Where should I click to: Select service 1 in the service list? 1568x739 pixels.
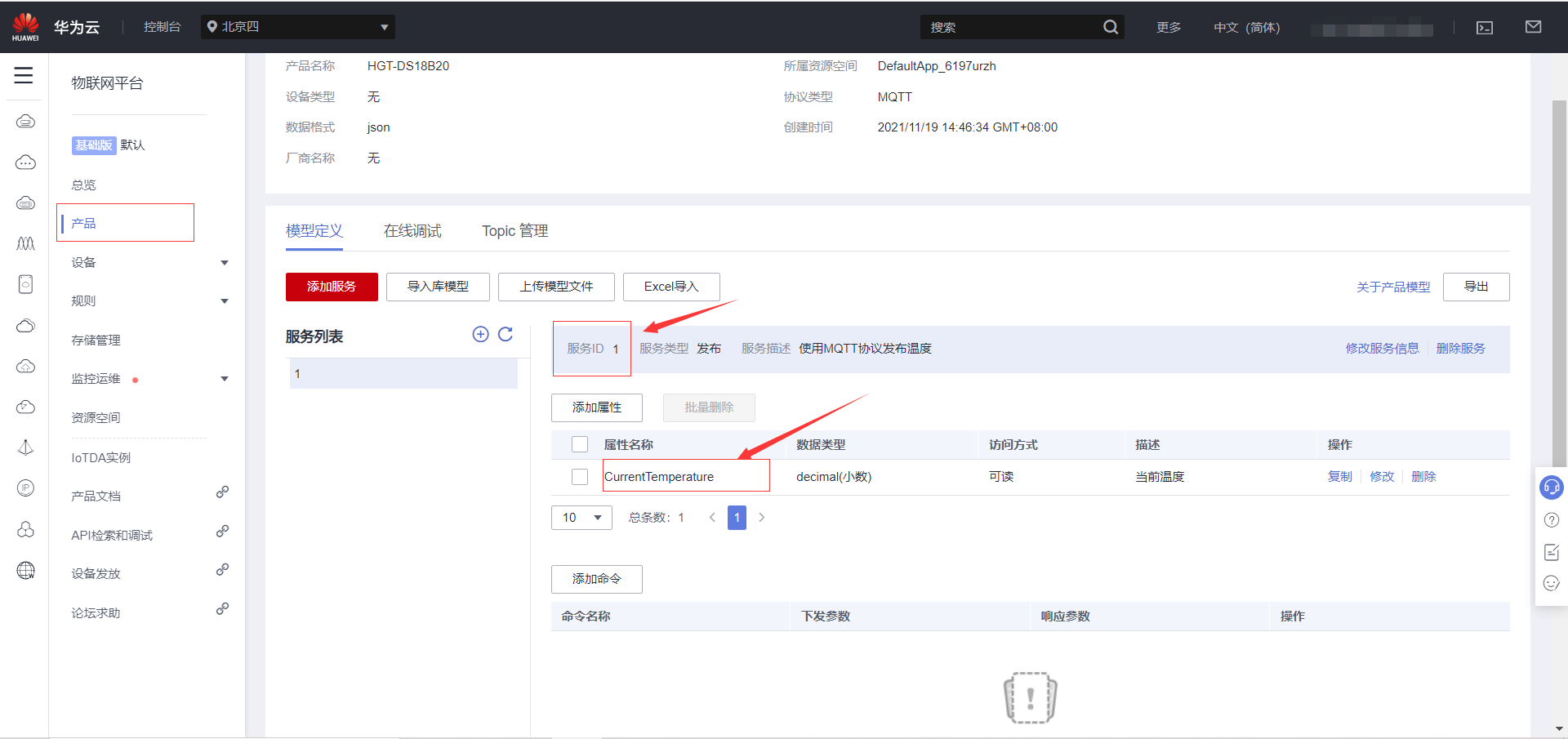click(403, 373)
